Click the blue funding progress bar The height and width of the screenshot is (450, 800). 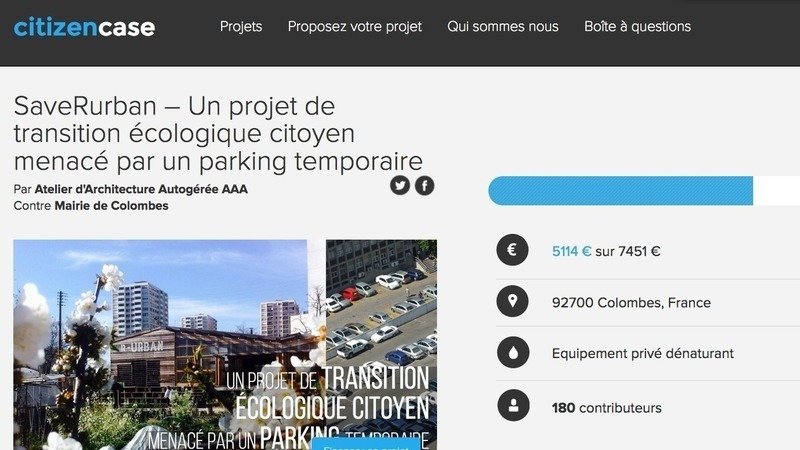point(620,191)
